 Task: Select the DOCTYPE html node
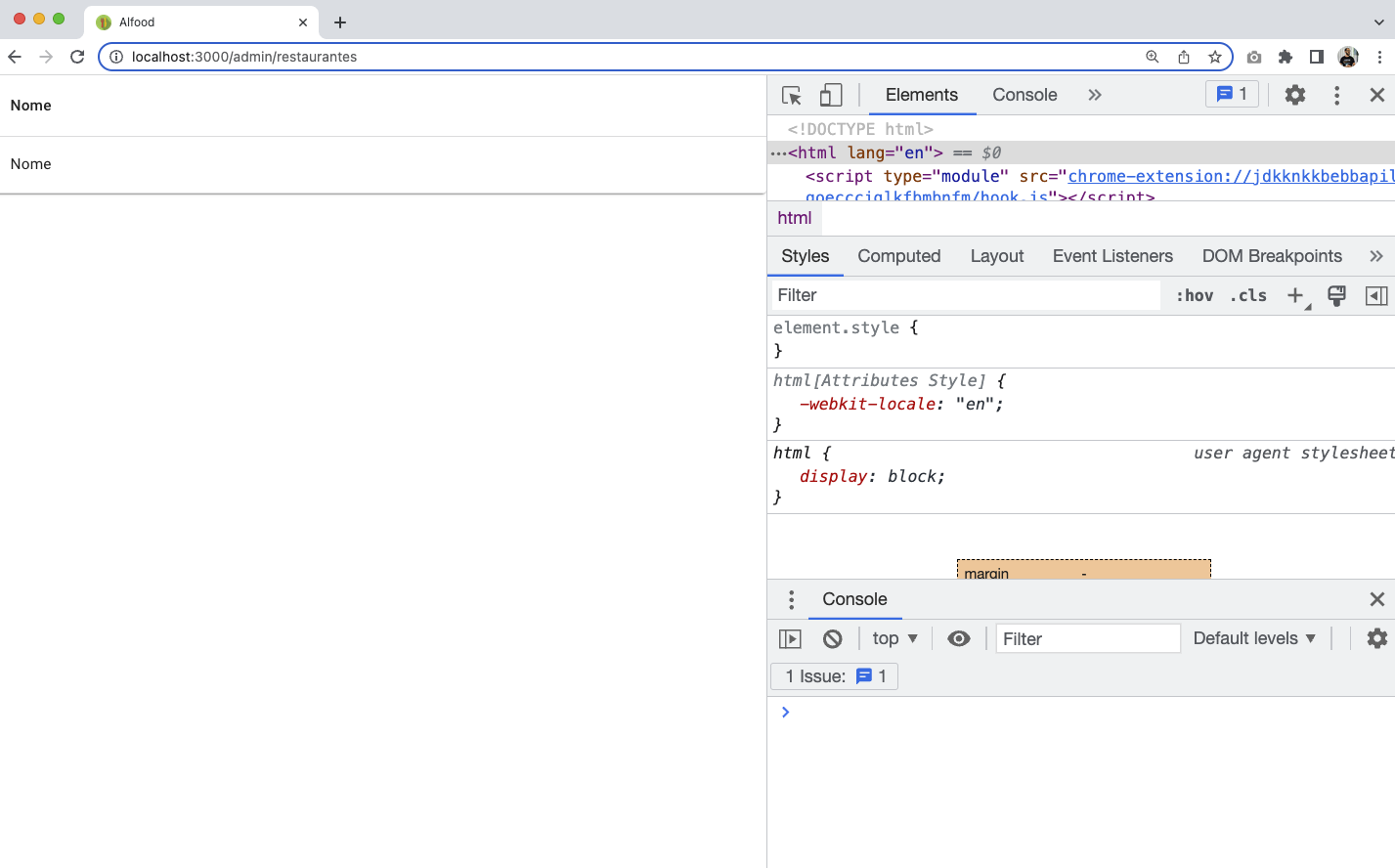(860, 129)
